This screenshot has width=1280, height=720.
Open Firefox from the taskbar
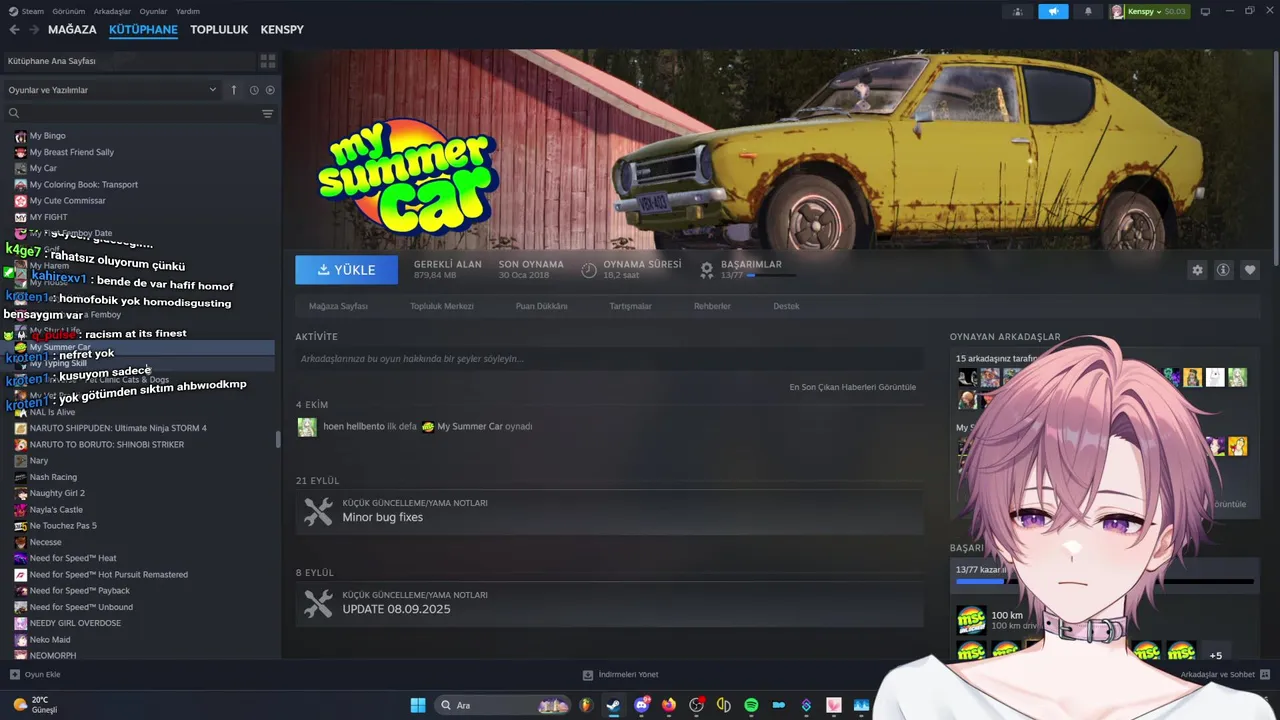tap(669, 705)
